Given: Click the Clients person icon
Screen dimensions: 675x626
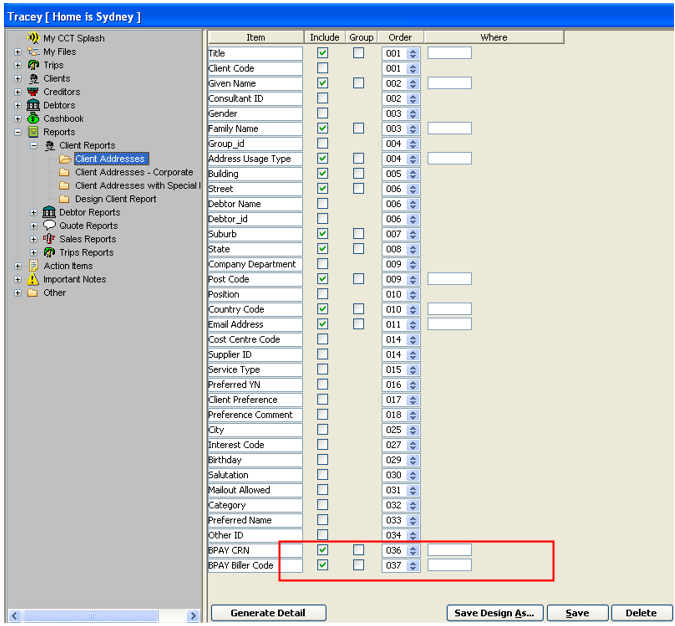Looking at the screenshot, I should tap(33, 78).
